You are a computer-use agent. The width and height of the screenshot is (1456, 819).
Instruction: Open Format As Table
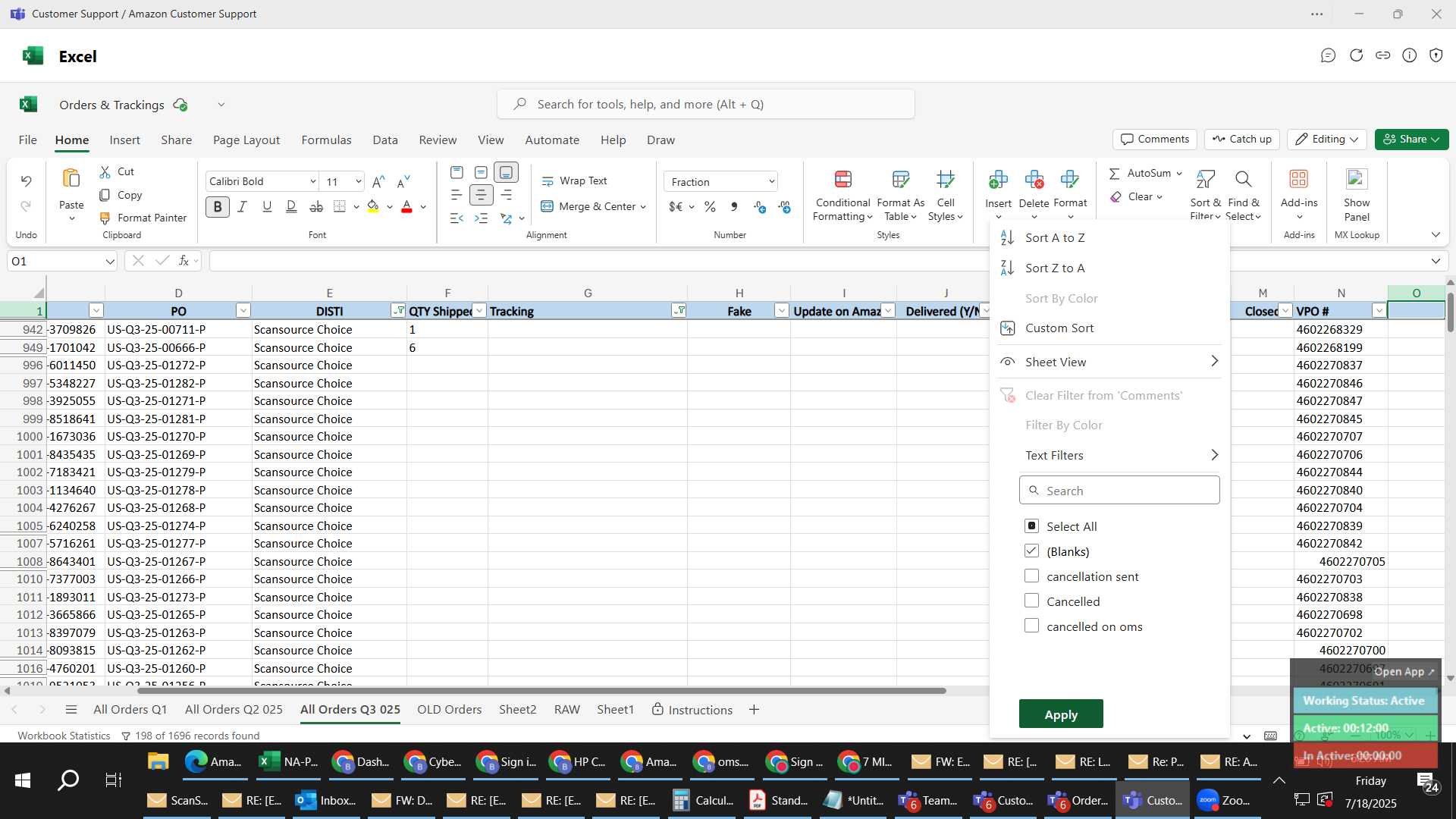(x=900, y=196)
